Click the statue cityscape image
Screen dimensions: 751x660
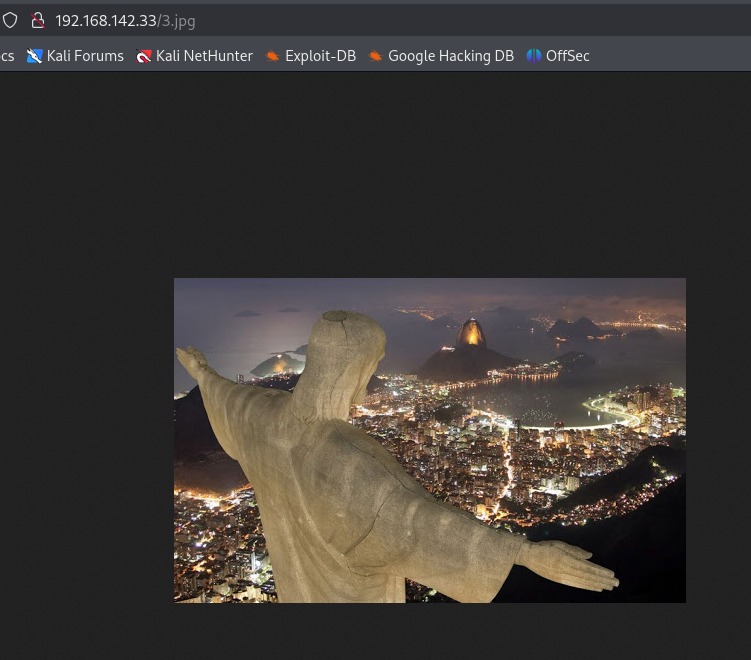(x=430, y=440)
